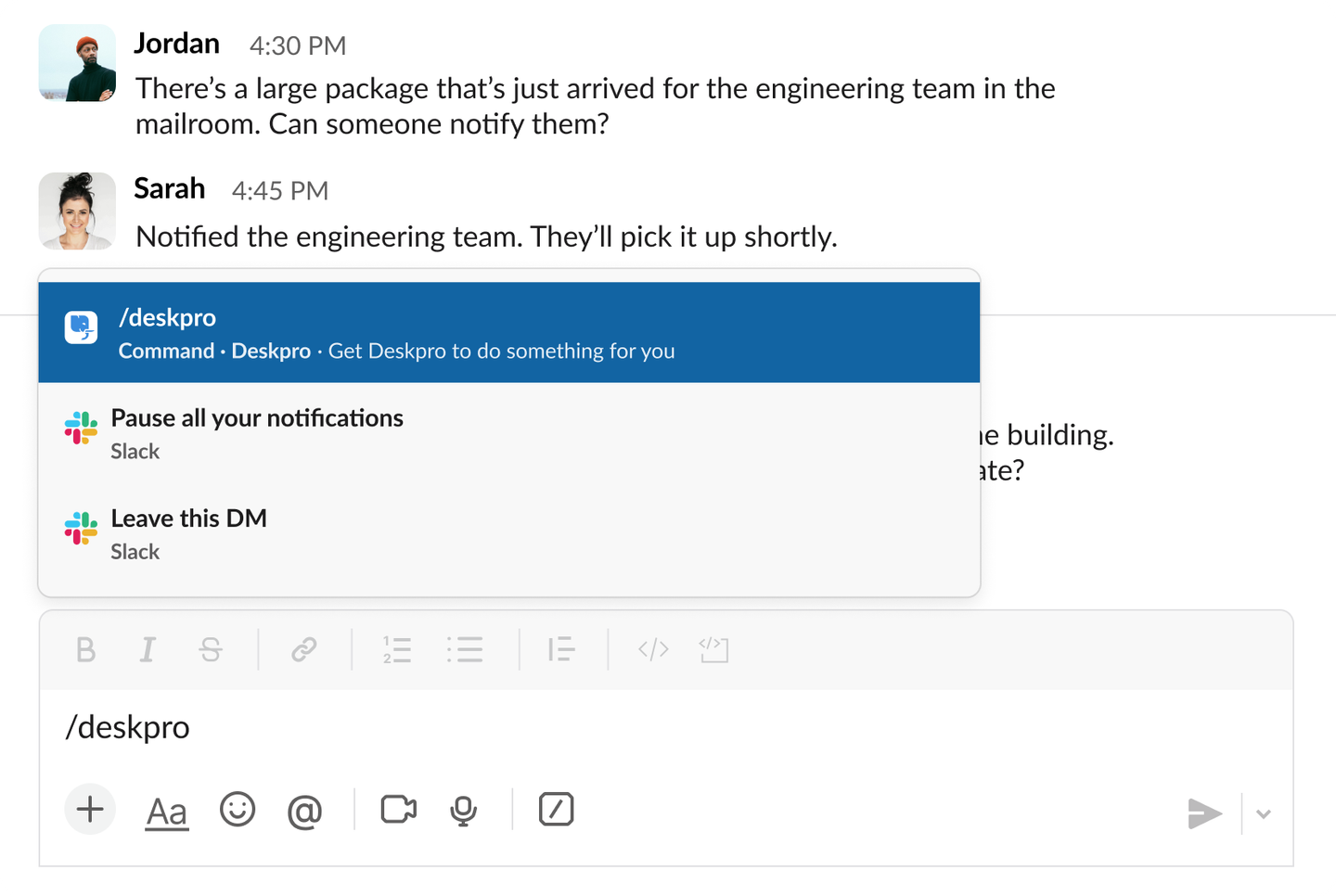Image resolution: width=1336 pixels, height=896 pixels.
Task: Toggle italic text formatting
Action: coord(147,650)
